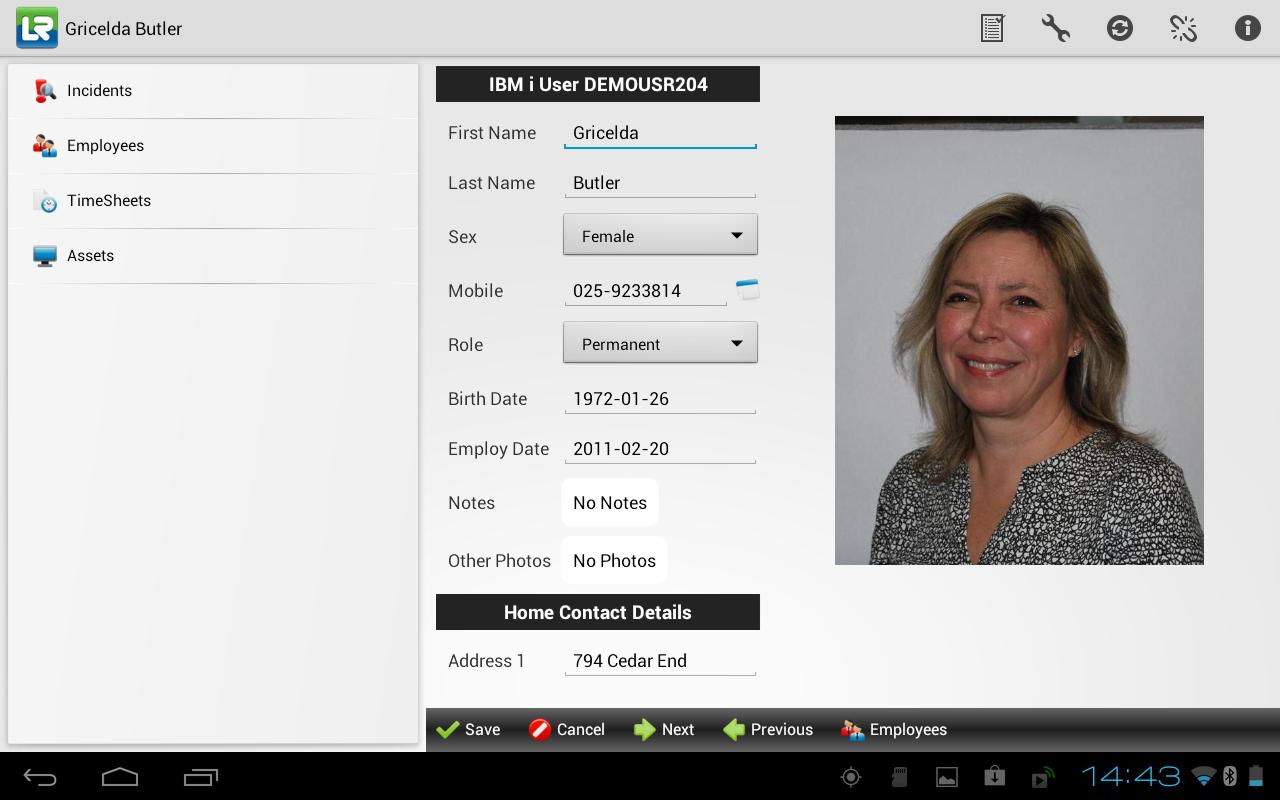Select TimeSheets from the left sidebar
1280x800 pixels.
tap(108, 201)
